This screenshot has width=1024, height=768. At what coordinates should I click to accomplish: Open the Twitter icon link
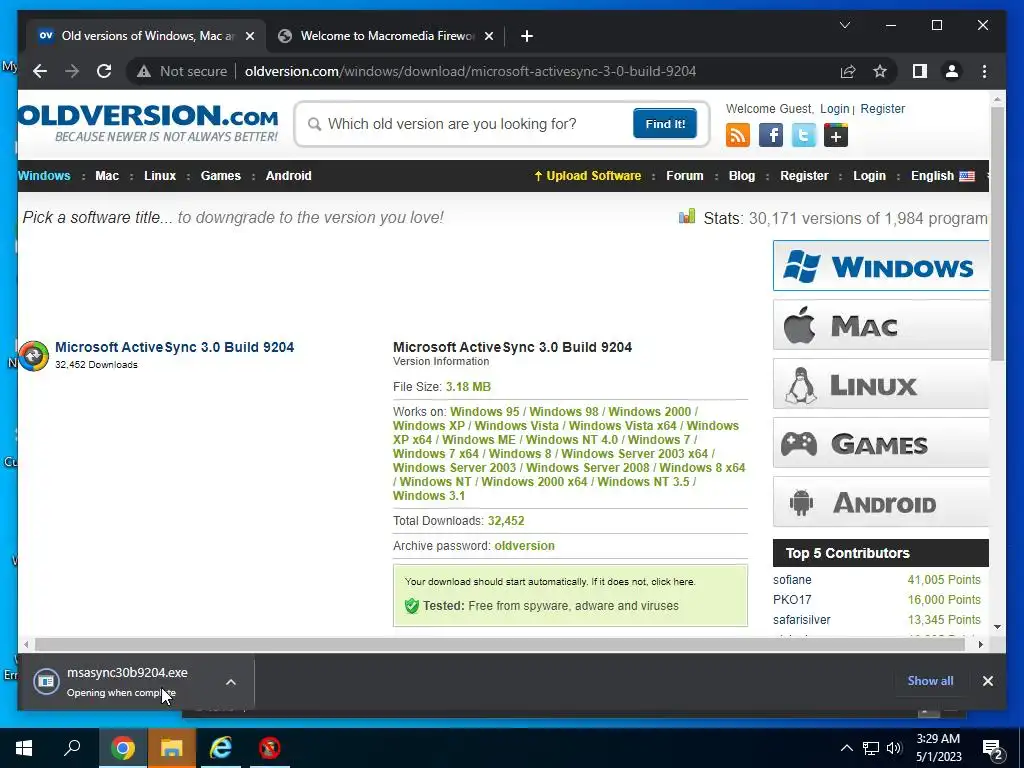click(803, 136)
